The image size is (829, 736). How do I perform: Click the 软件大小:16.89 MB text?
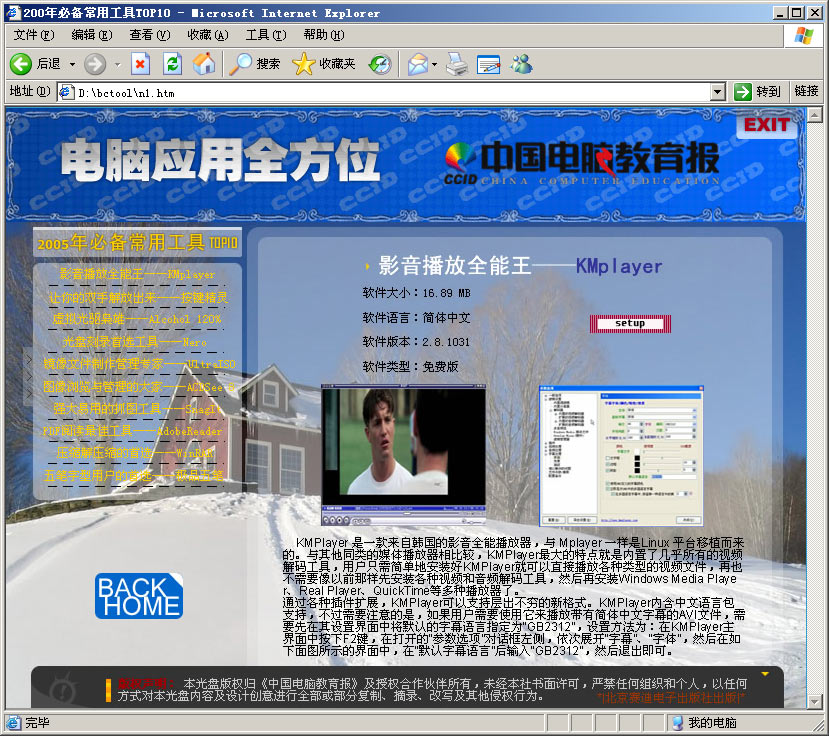click(417, 293)
